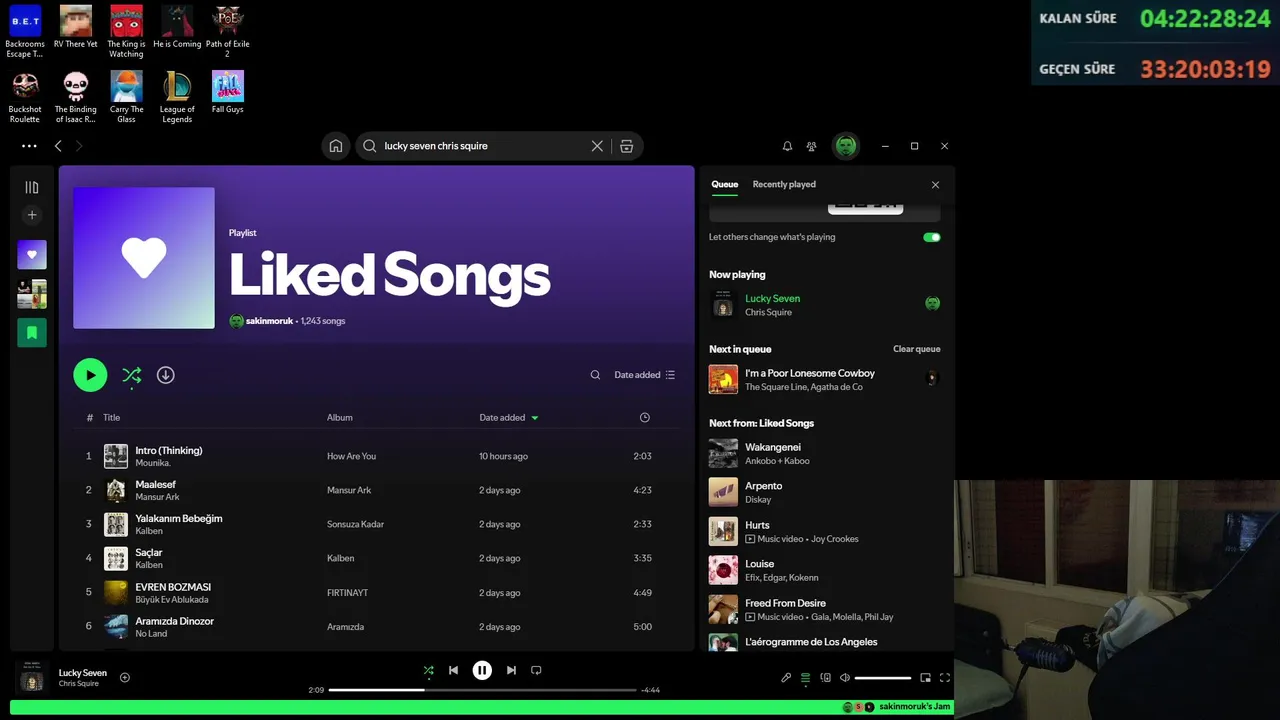Sort by the duration clock column

click(645, 418)
